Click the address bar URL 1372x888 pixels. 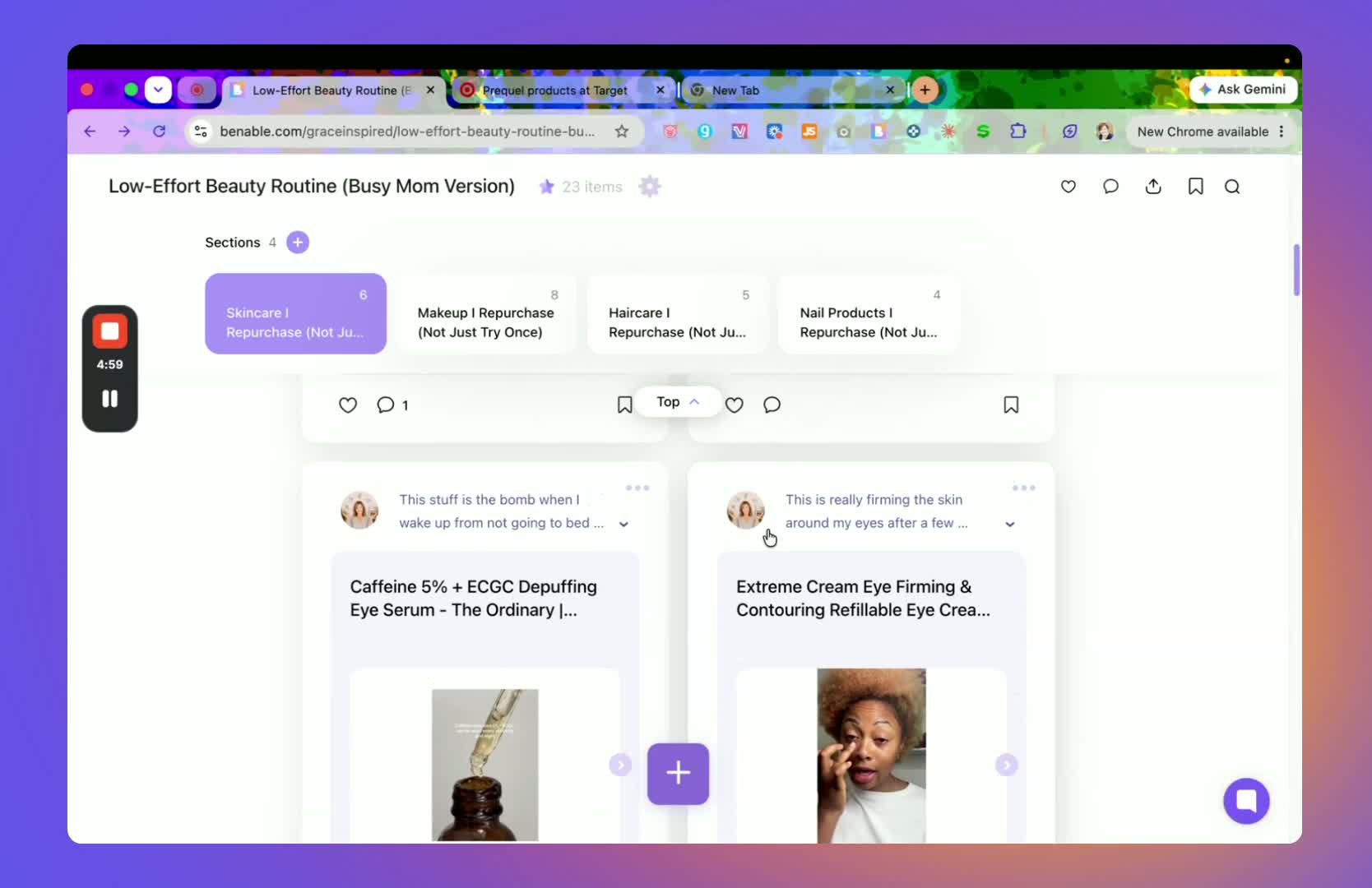coord(407,132)
